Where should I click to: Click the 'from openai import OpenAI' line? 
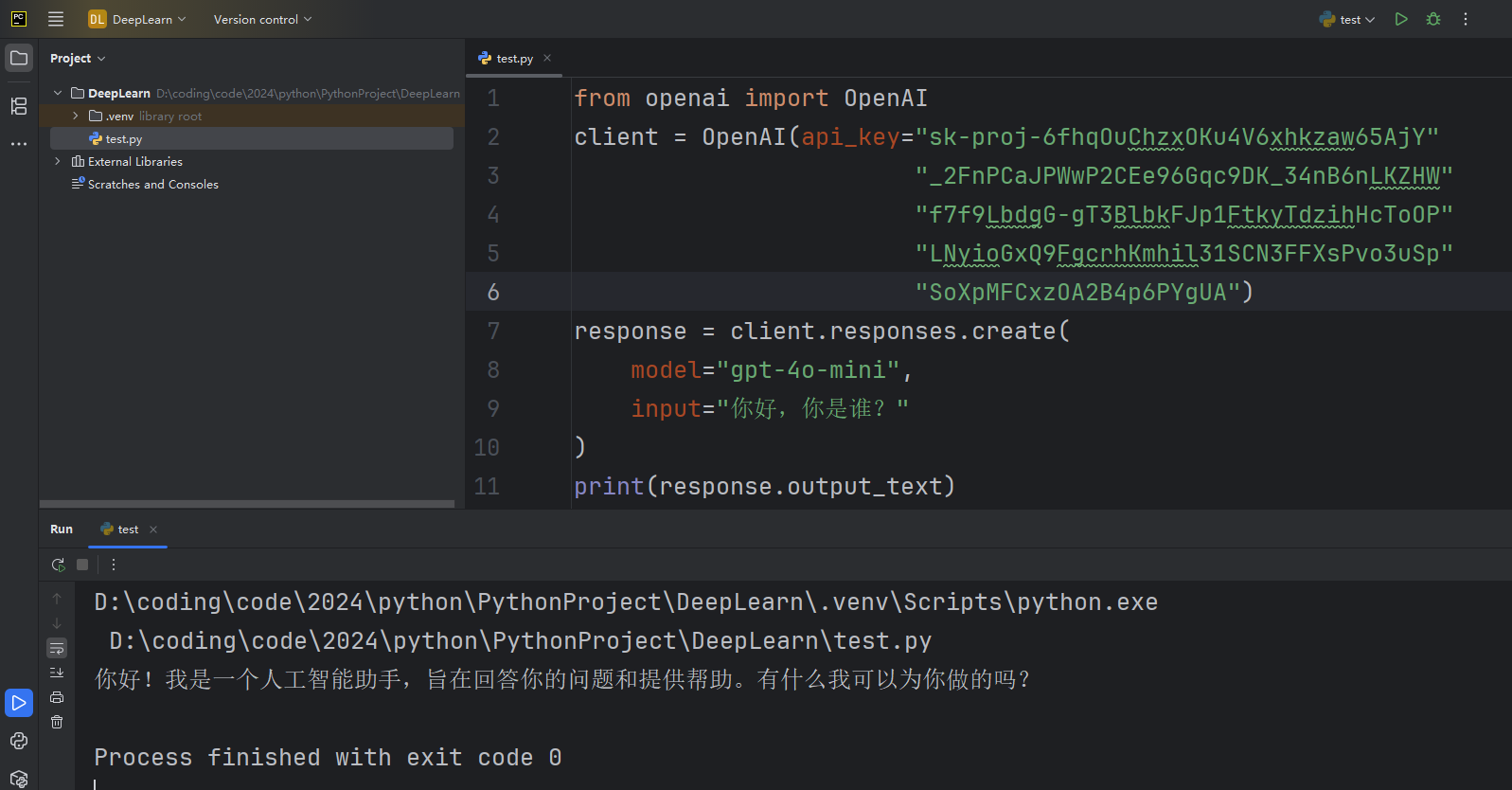tap(751, 98)
